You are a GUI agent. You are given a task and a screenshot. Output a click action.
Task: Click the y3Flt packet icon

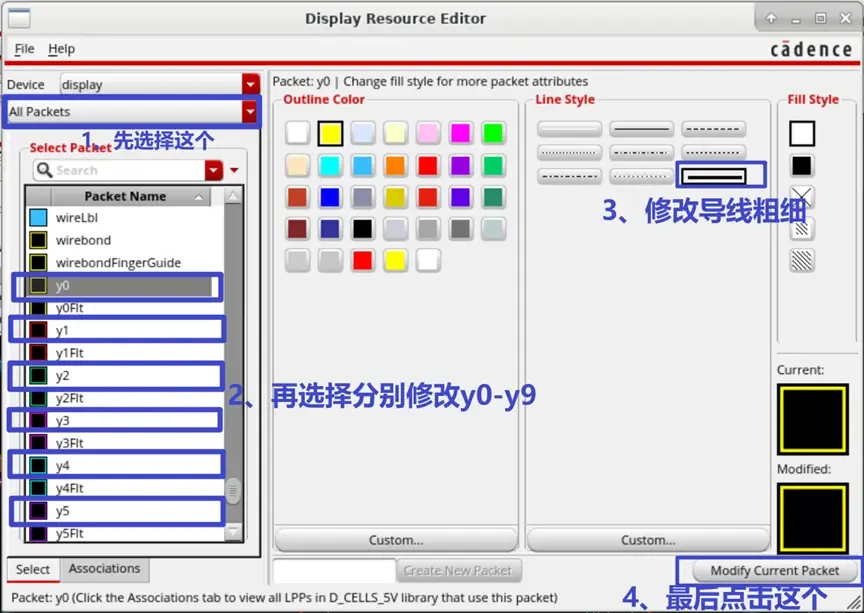38,443
